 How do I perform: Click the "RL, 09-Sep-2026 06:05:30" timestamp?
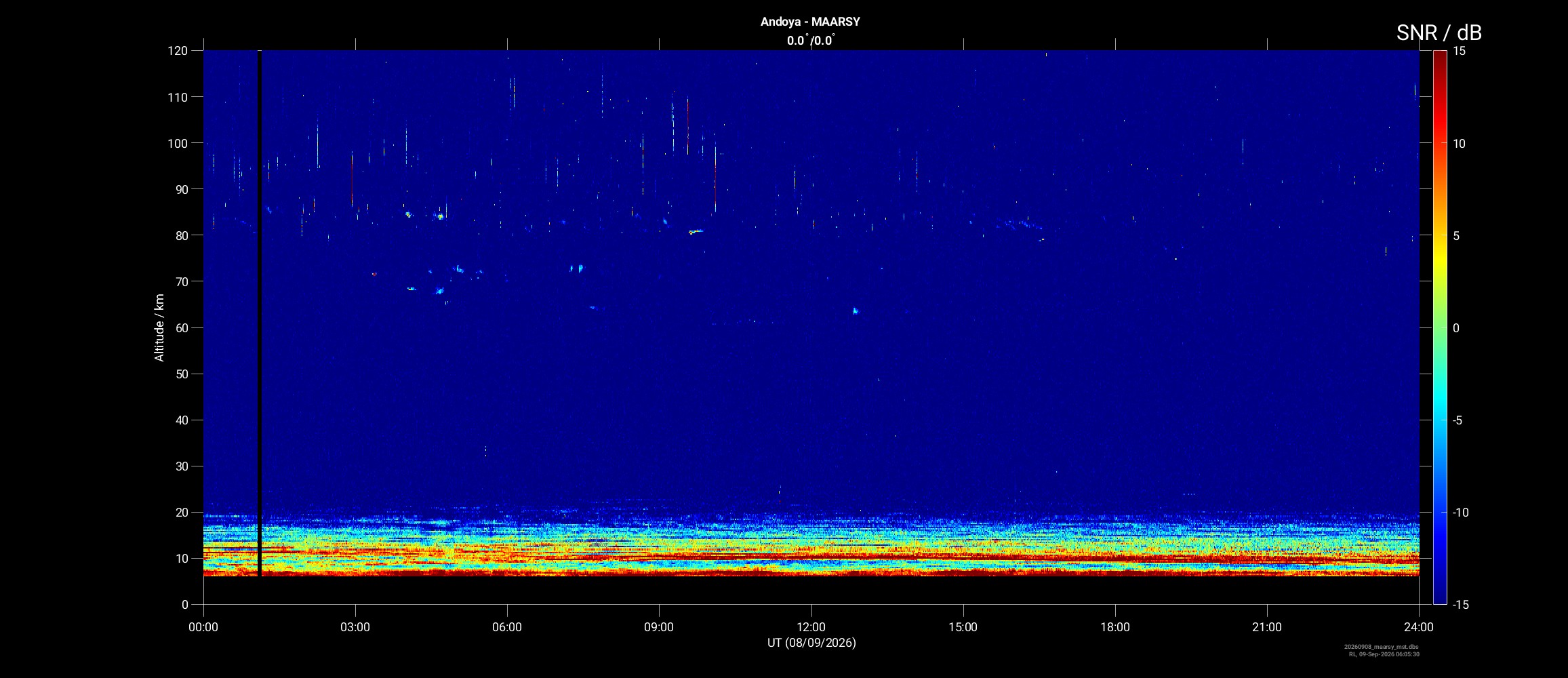click(x=1384, y=654)
